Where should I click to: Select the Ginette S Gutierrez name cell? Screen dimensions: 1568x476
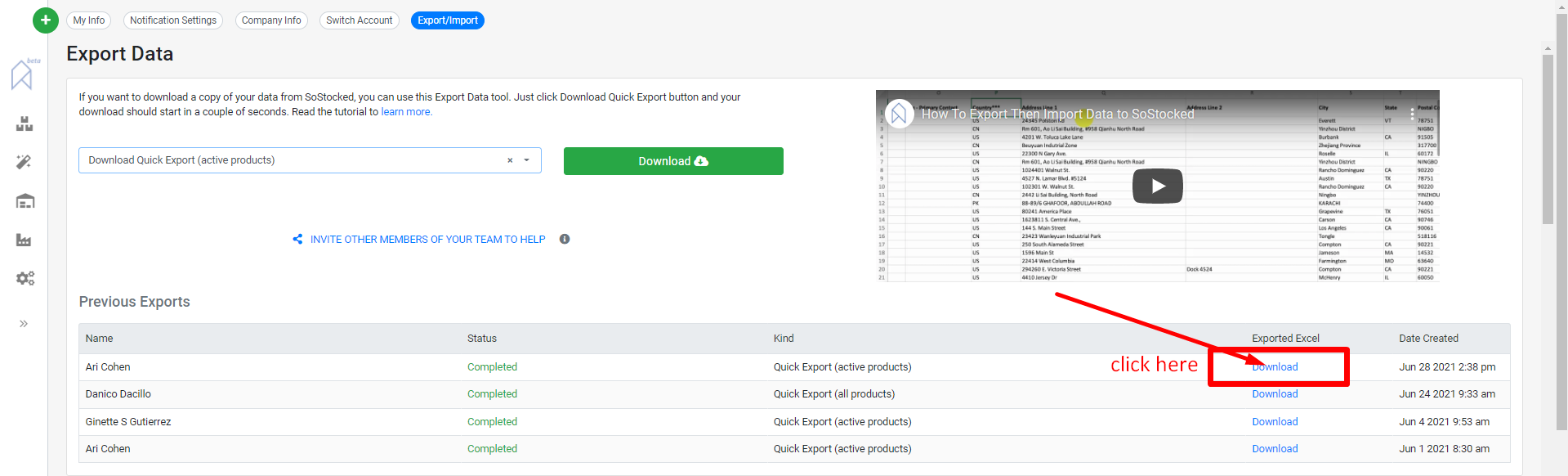click(x=128, y=422)
